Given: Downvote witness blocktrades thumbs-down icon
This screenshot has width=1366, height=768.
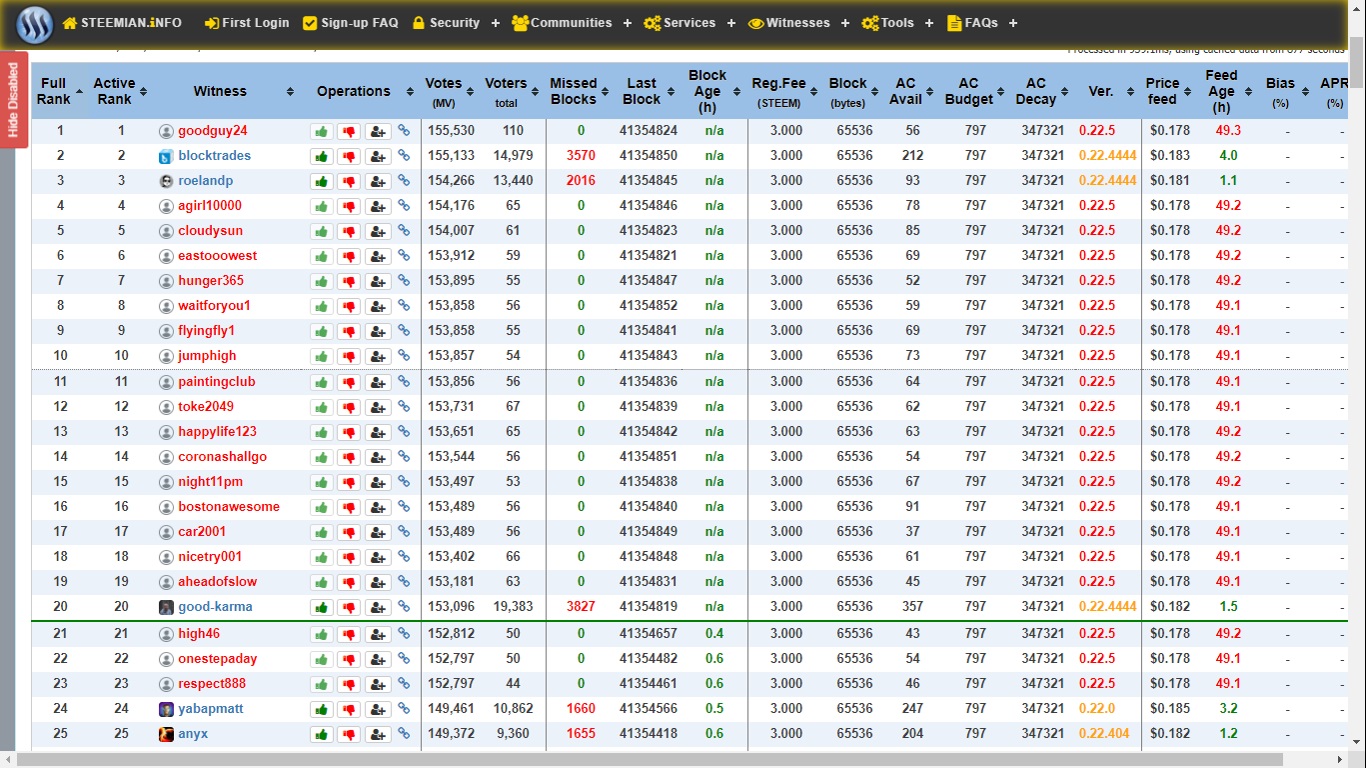Looking at the screenshot, I should (x=348, y=156).
